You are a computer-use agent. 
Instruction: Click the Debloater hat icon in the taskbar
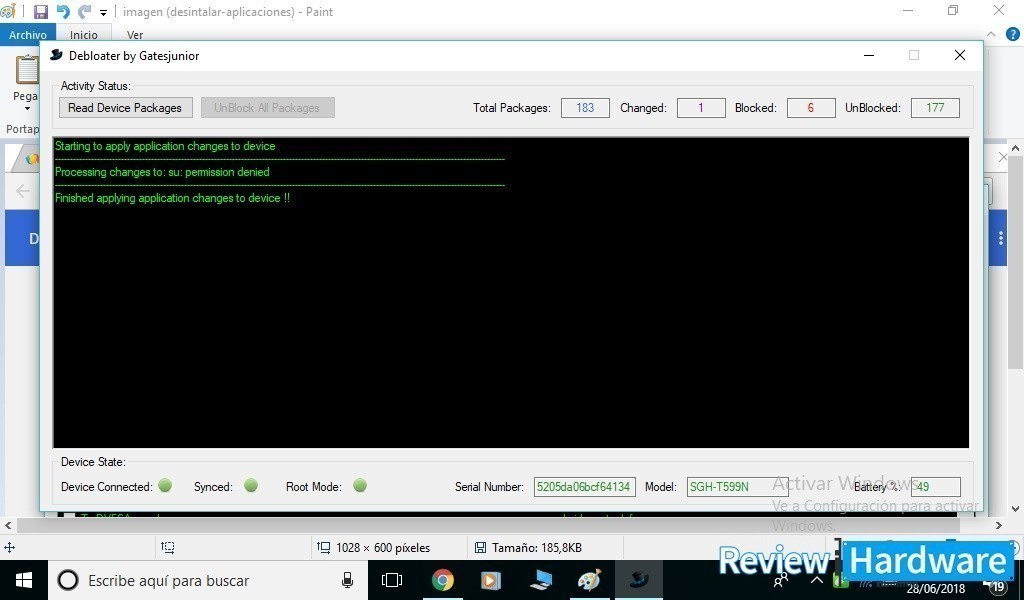click(639, 580)
